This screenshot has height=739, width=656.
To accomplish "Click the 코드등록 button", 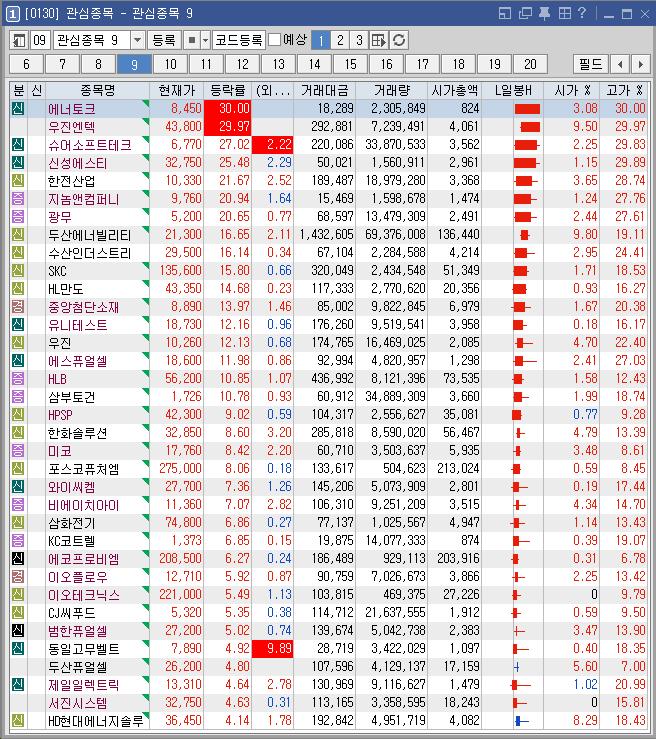I will click(x=239, y=40).
